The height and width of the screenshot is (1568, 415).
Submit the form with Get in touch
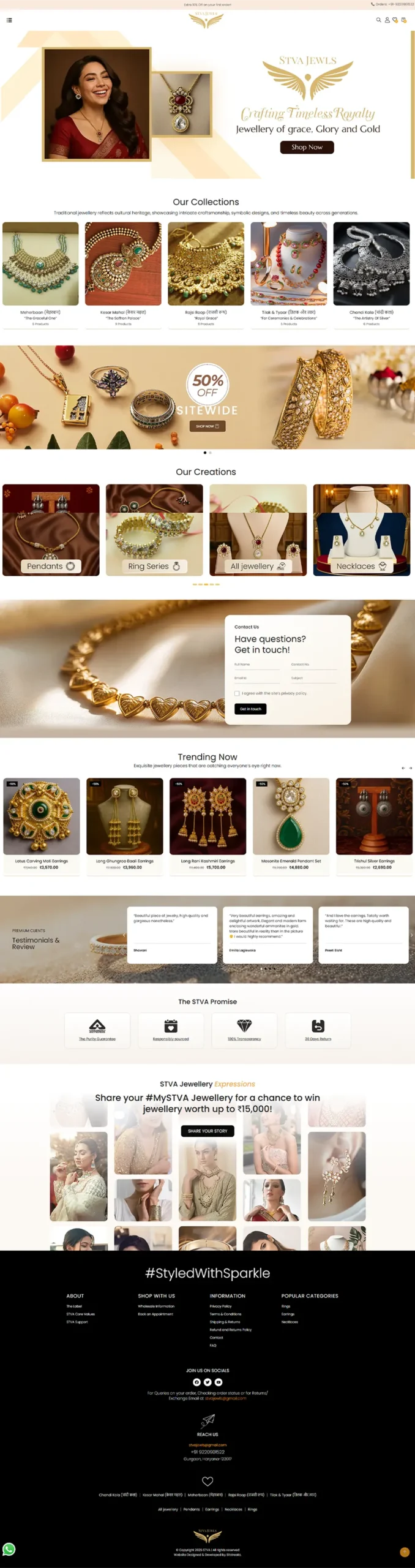point(250,709)
